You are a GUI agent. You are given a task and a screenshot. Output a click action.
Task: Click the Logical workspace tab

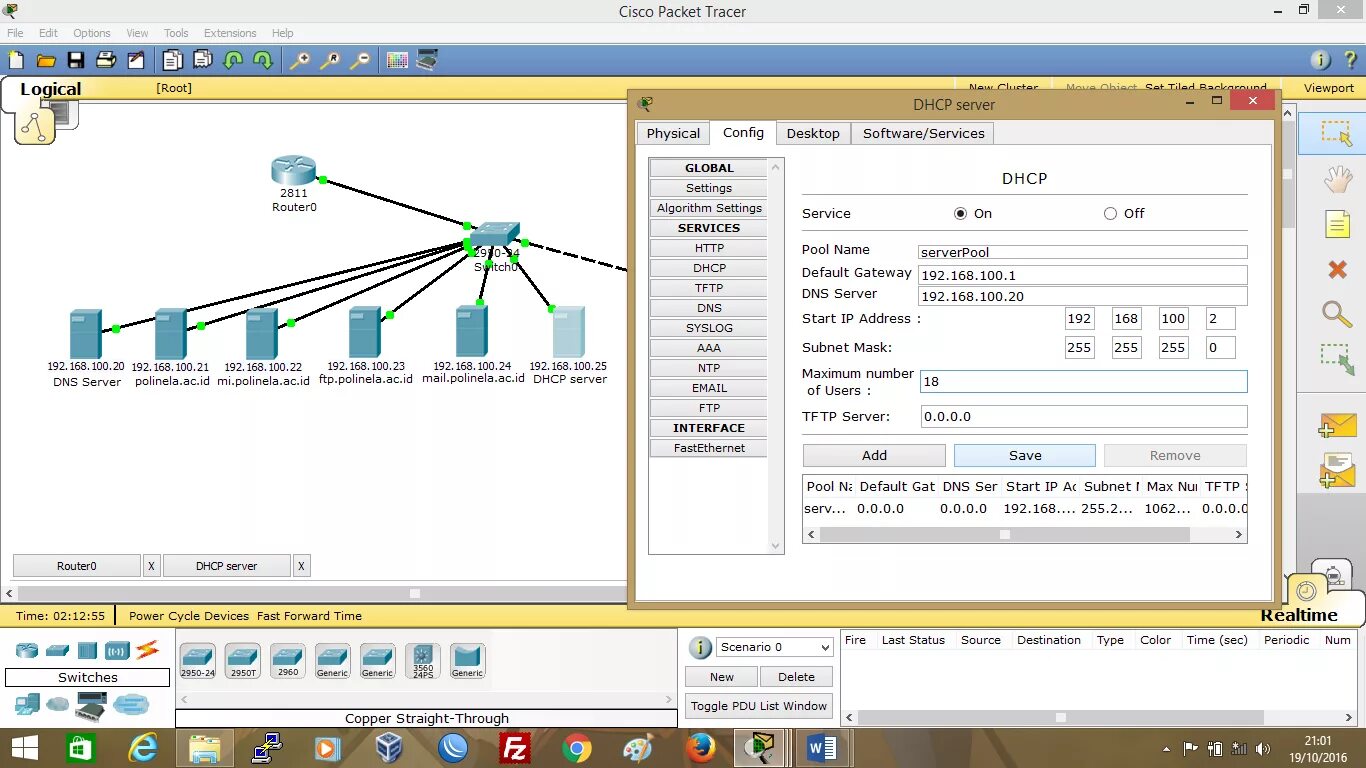tap(50, 89)
